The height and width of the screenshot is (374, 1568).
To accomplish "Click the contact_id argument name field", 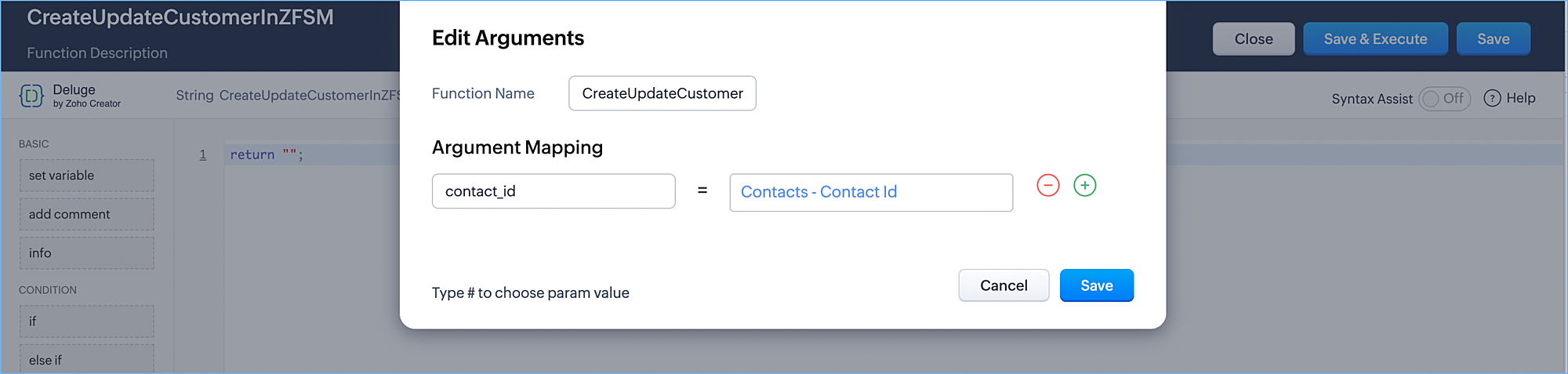I will [x=553, y=191].
